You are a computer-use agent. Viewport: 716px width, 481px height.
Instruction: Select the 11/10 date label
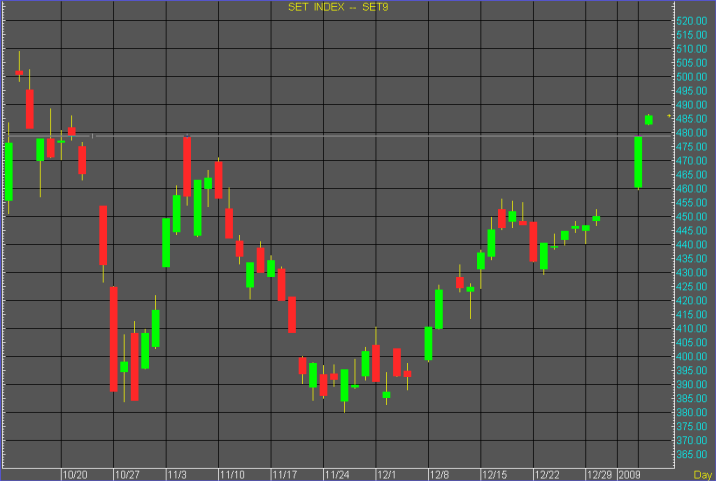coord(232,475)
